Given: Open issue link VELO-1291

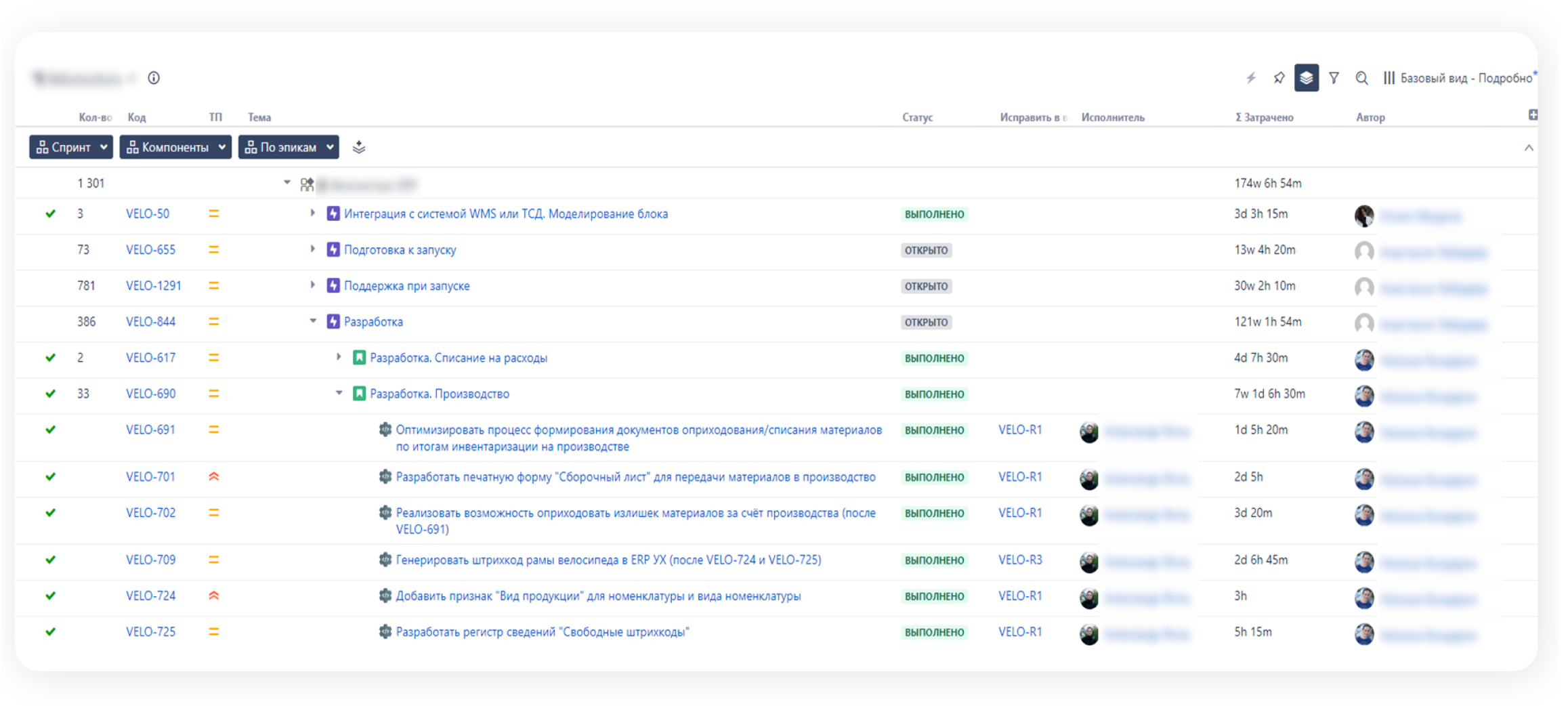Looking at the screenshot, I should click(154, 286).
